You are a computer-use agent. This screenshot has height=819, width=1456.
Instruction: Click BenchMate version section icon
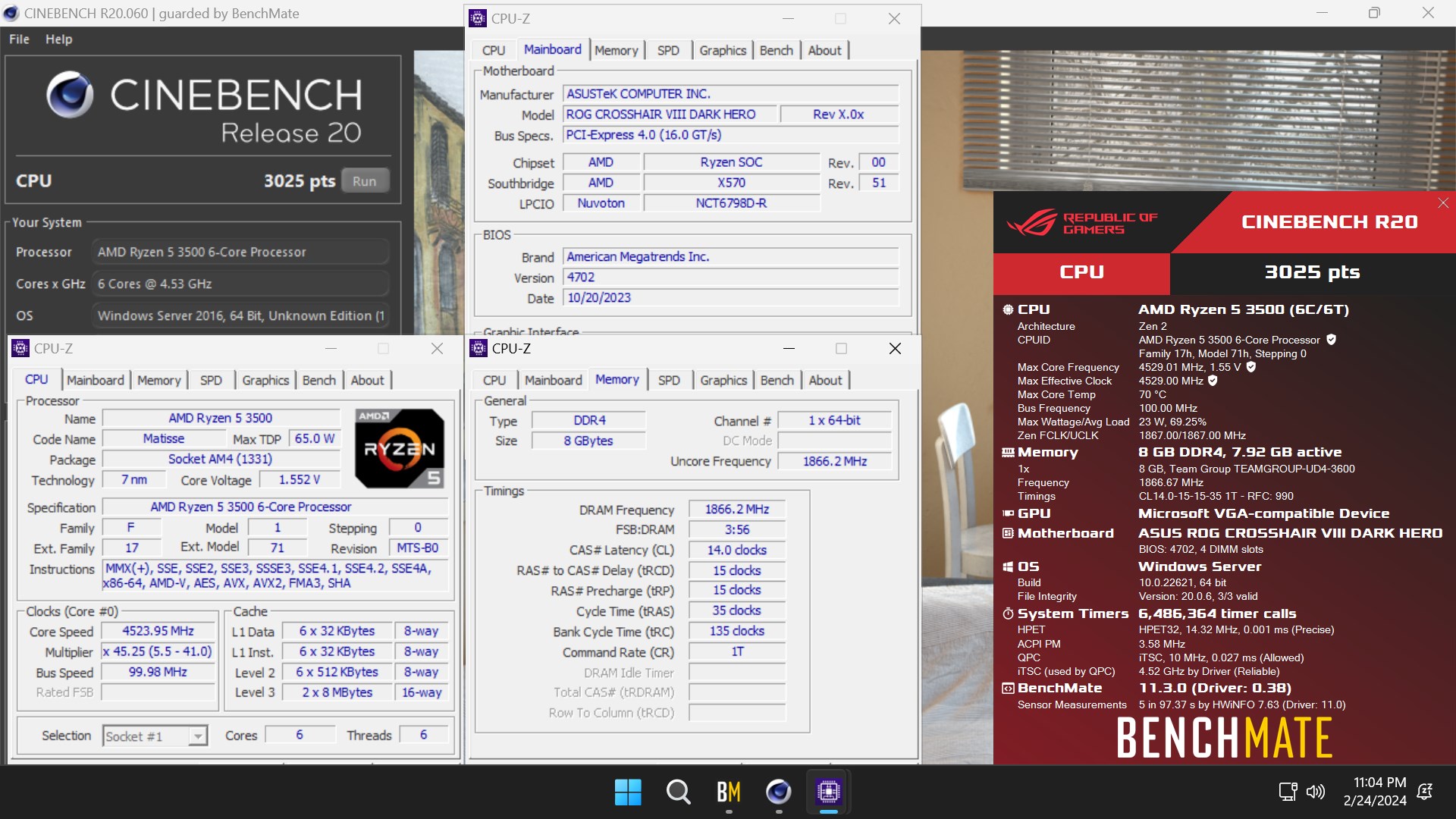pyautogui.click(x=1008, y=688)
